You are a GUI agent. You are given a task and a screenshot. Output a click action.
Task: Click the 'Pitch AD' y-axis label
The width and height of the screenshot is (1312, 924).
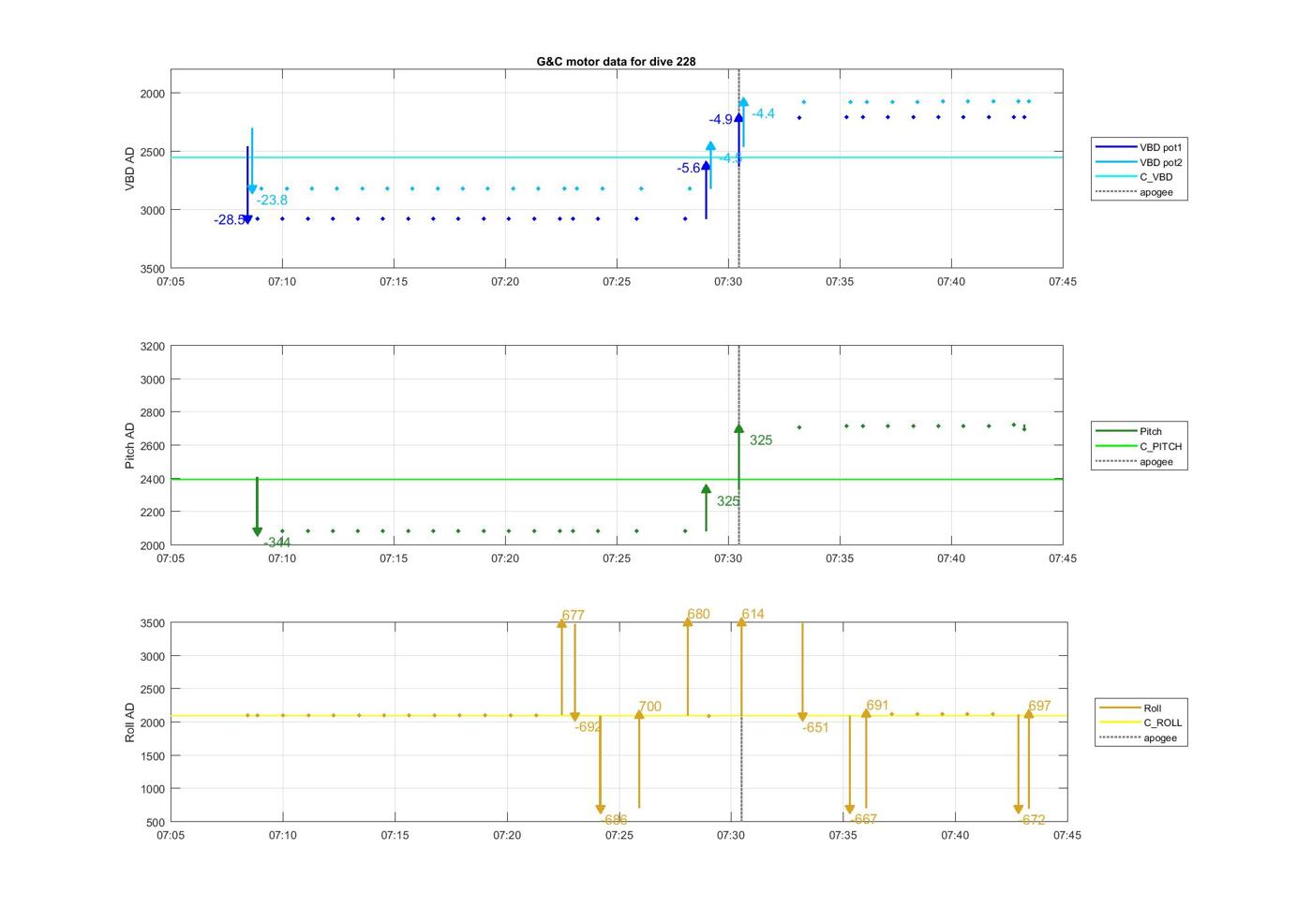point(130,445)
